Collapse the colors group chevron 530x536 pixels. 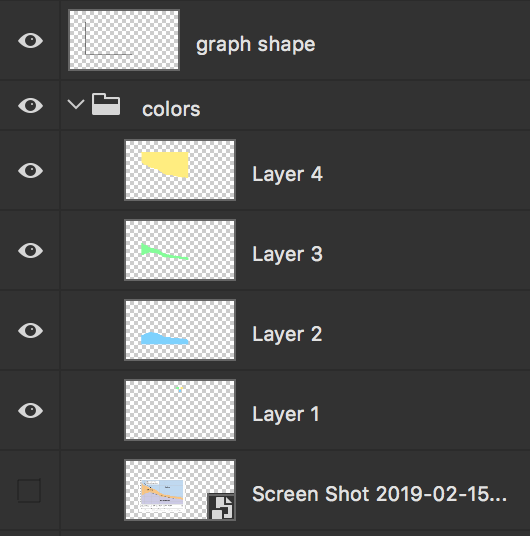(x=76, y=104)
